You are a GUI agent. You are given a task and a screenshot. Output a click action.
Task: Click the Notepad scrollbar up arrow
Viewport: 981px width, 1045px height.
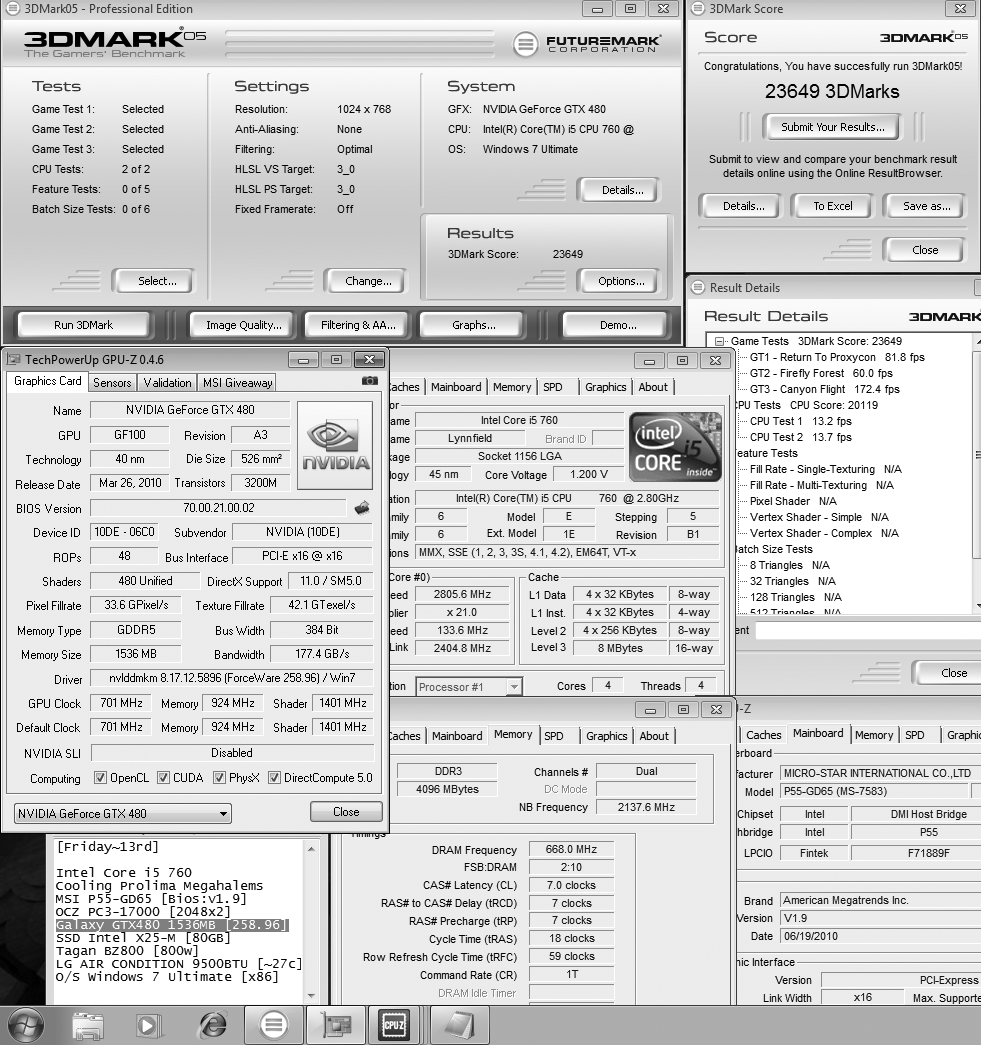311,848
